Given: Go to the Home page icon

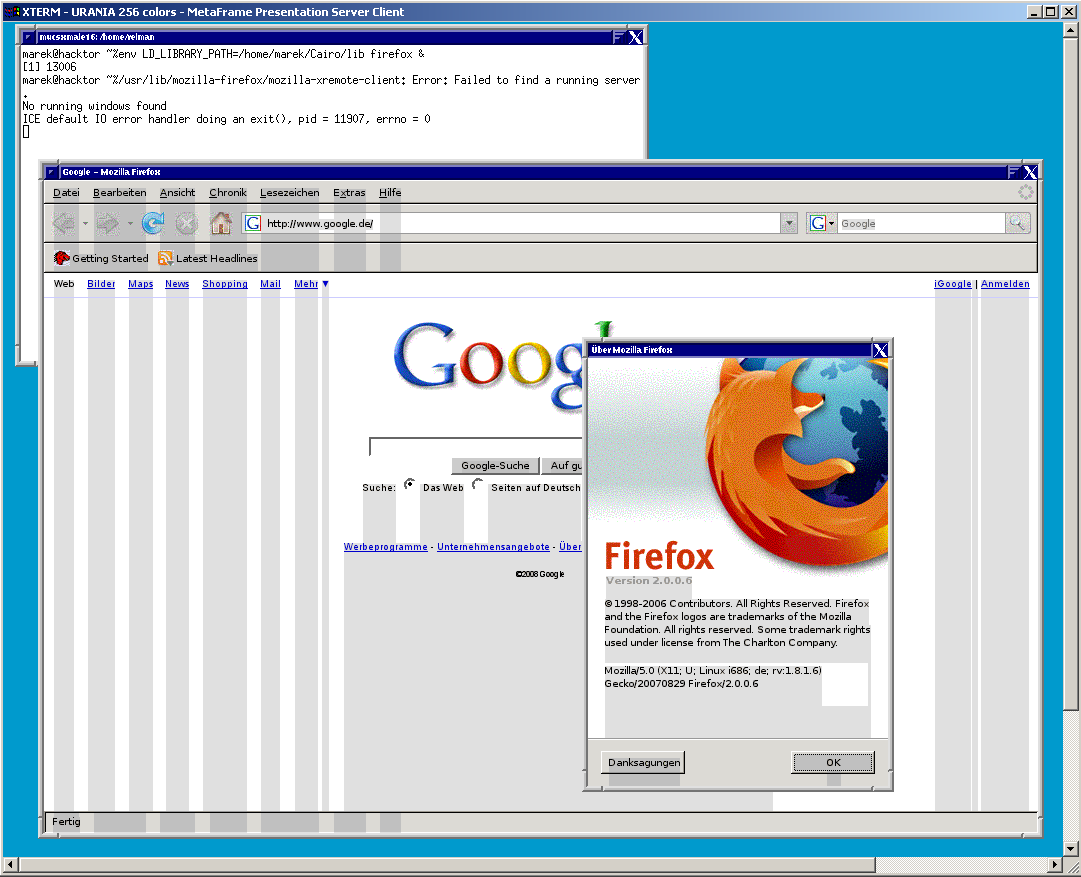Looking at the screenshot, I should (221, 224).
